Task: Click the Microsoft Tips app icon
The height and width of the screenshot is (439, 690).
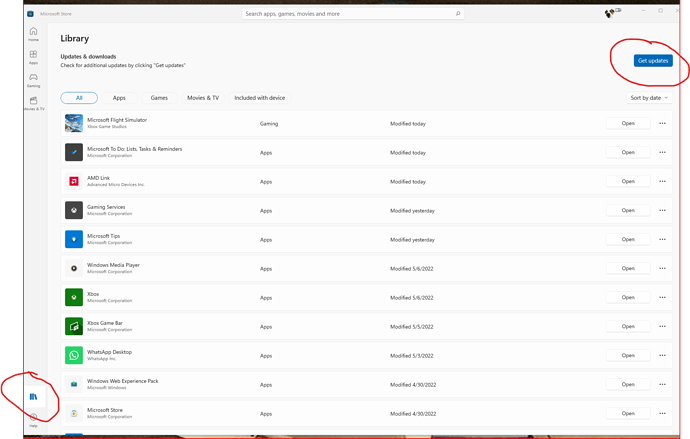Action: pyautogui.click(x=74, y=239)
